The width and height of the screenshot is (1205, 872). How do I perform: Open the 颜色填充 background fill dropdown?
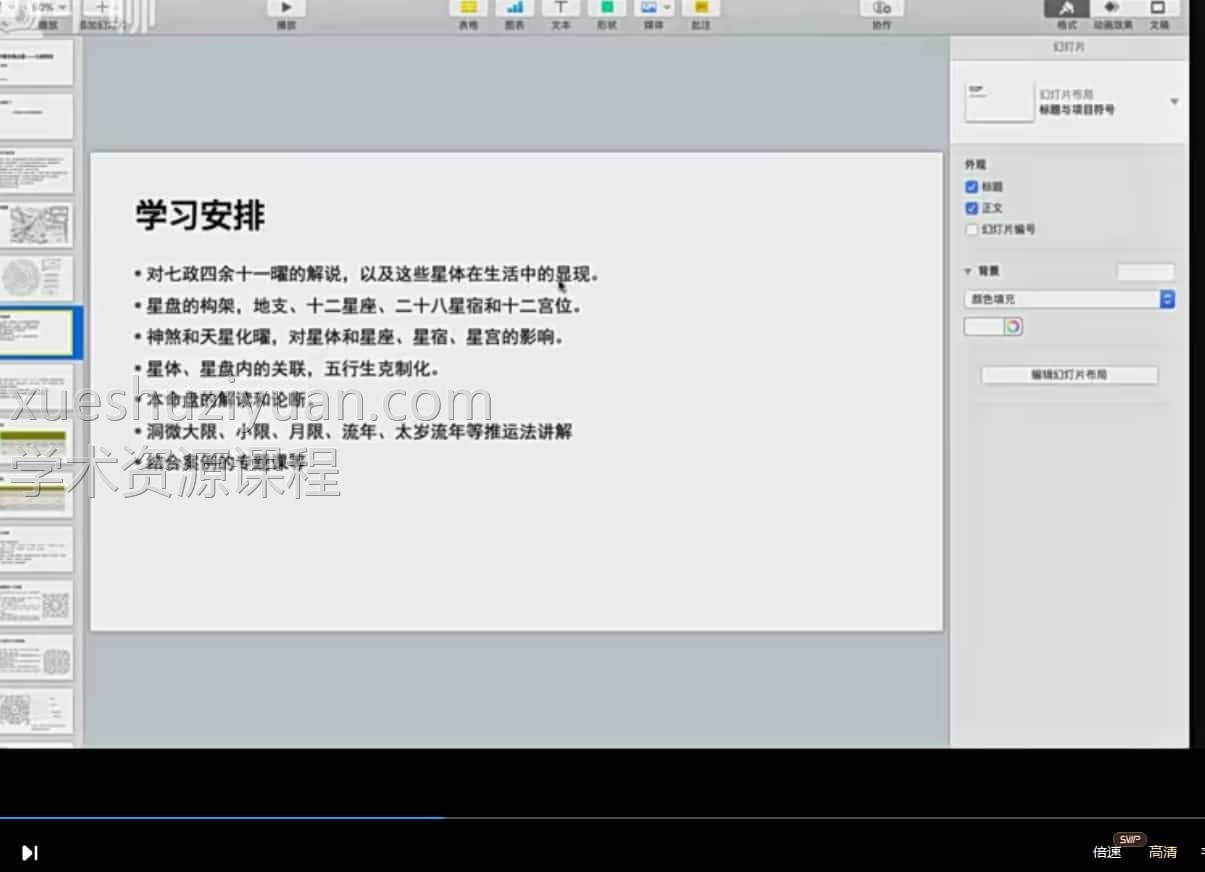click(1068, 299)
